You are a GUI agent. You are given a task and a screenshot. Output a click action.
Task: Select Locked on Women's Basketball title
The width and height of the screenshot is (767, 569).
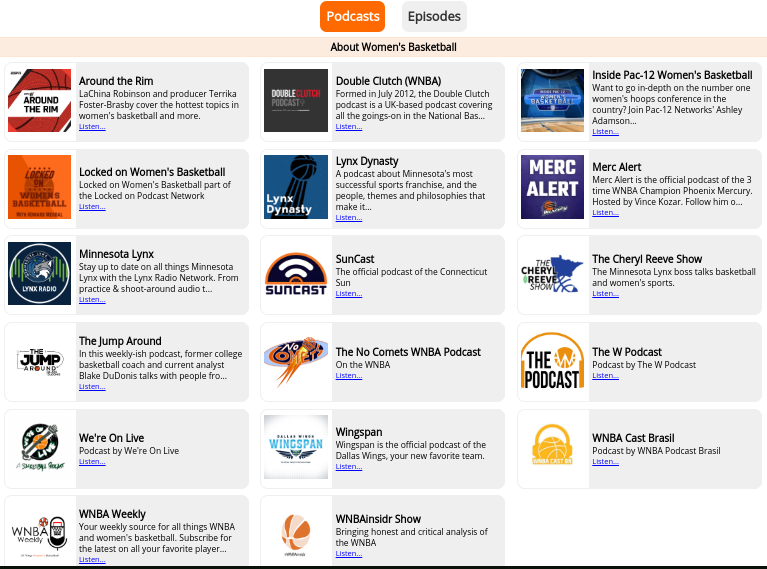pyautogui.click(x=152, y=172)
